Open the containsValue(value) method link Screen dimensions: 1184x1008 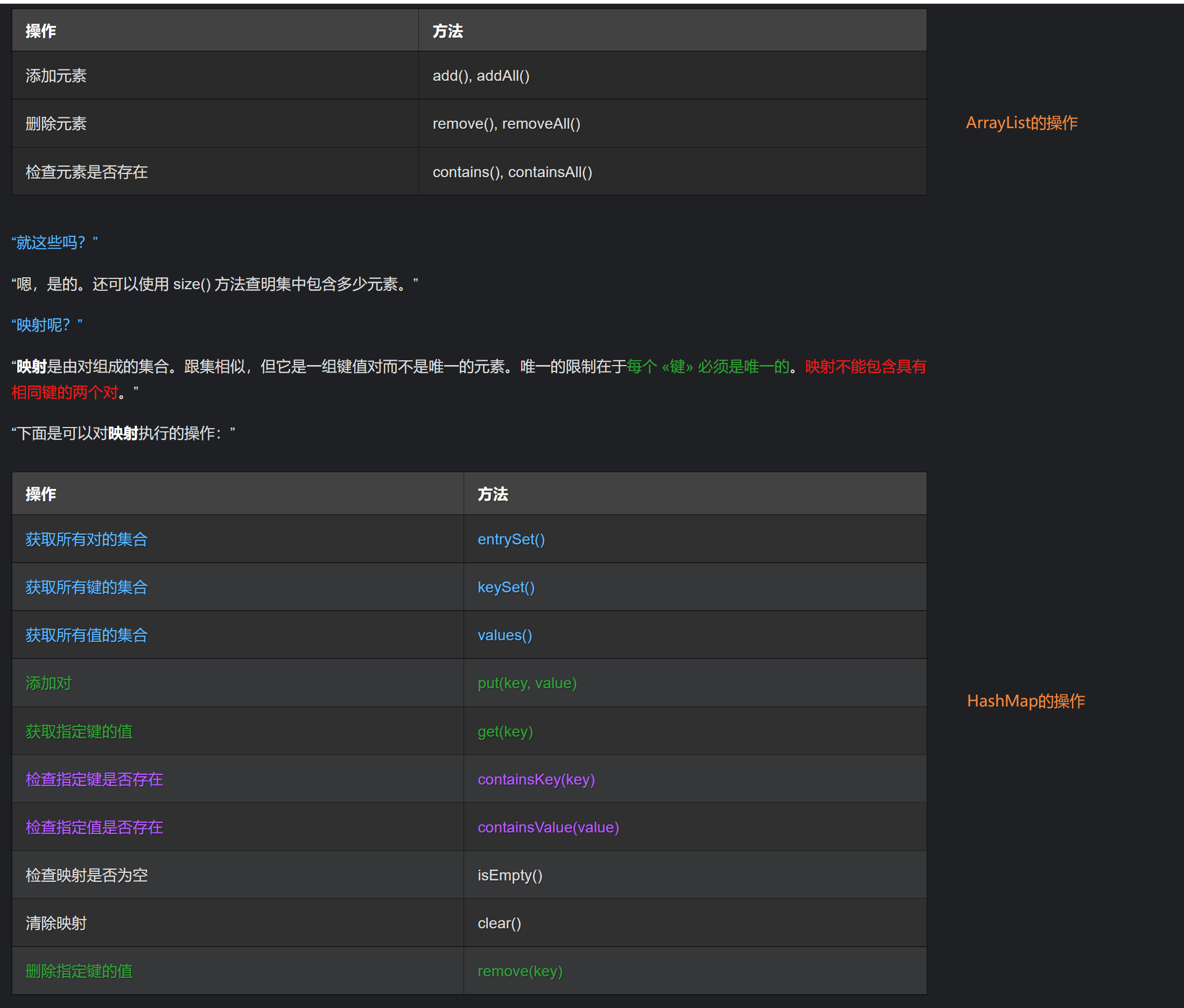(x=548, y=827)
